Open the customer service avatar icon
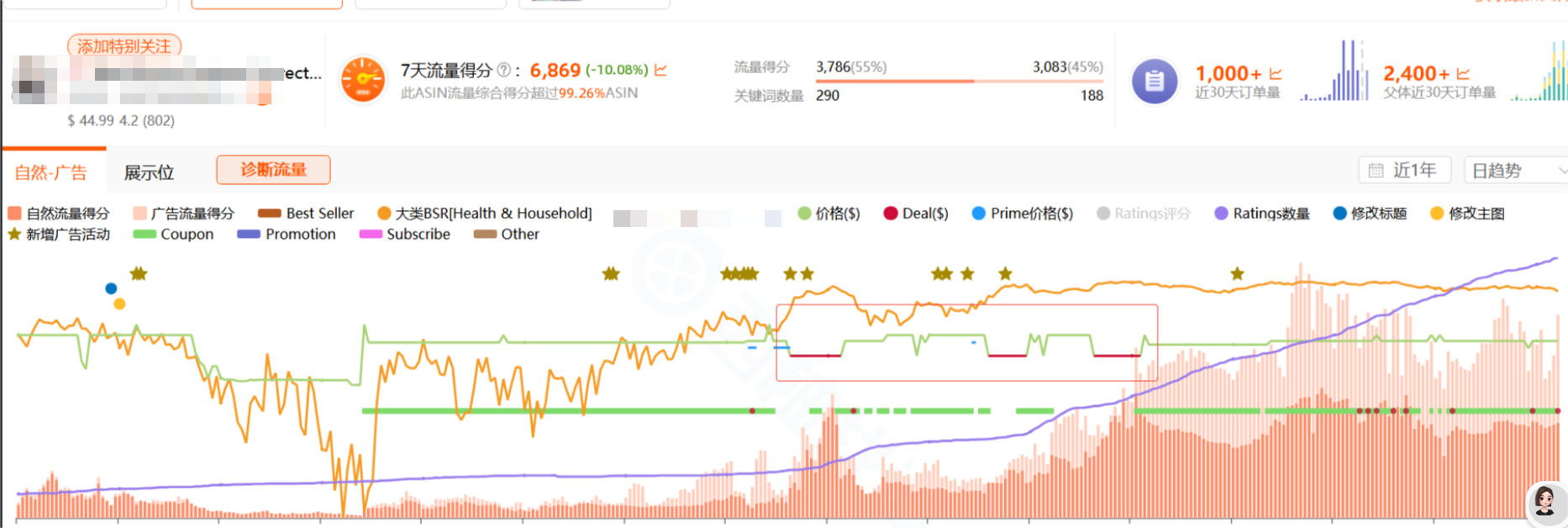 (1544, 502)
